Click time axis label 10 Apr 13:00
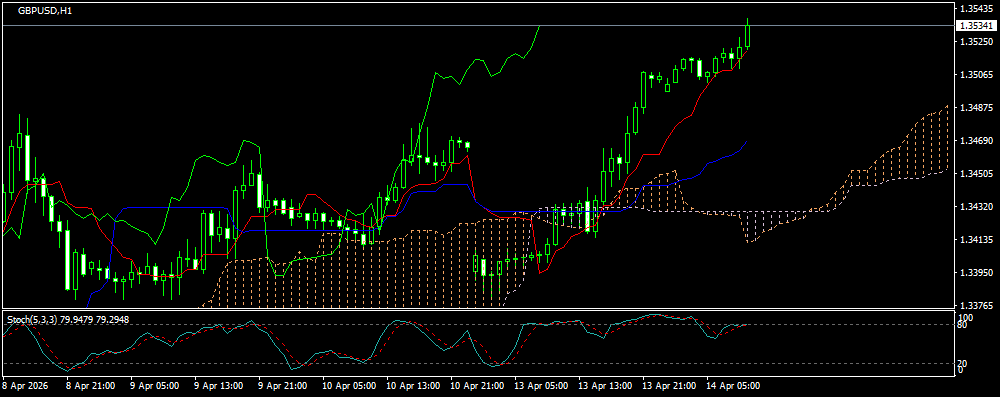Image resolution: width=1000 pixels, height=397 pixels. click(413, 386)
